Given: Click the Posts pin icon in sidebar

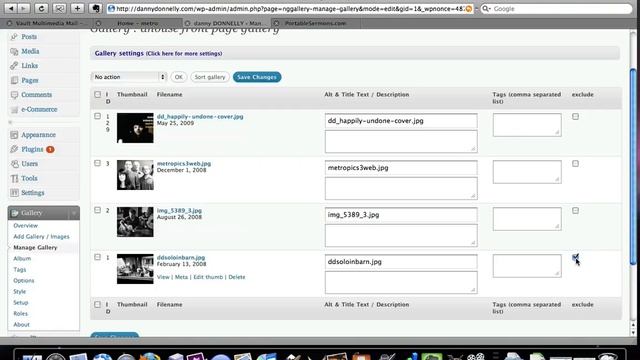Looking at the screenshot, I should click(14, 37).
